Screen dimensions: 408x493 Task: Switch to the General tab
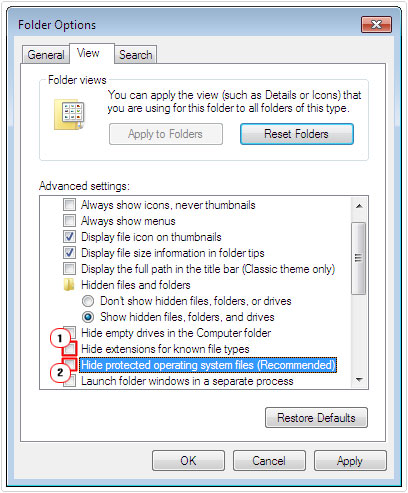46,55
